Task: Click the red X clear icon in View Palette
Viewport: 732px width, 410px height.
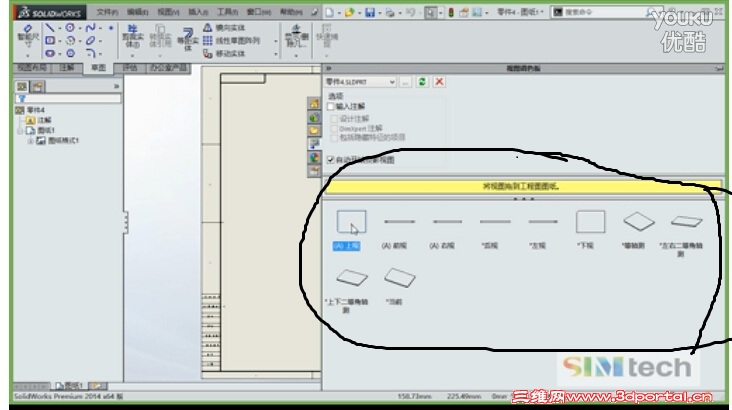Action: coord(439,82)
